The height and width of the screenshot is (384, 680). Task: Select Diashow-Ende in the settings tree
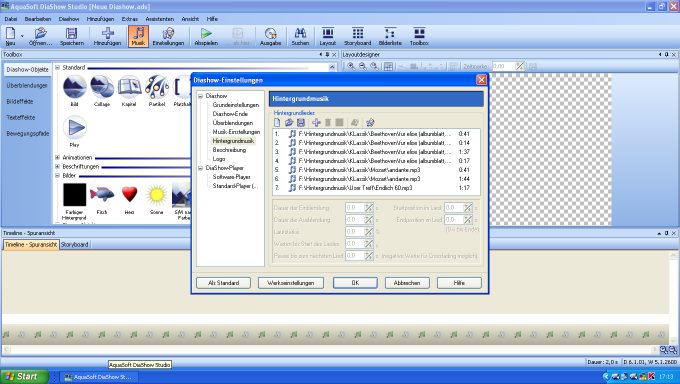pyautogui.click(x=230, y=114)
